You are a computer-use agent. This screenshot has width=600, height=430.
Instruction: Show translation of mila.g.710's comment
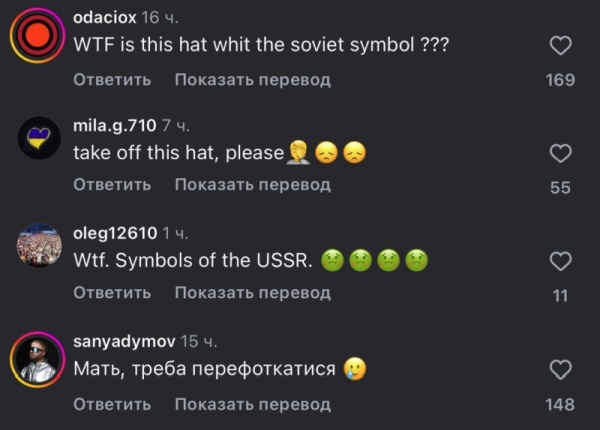pos(253,185)
